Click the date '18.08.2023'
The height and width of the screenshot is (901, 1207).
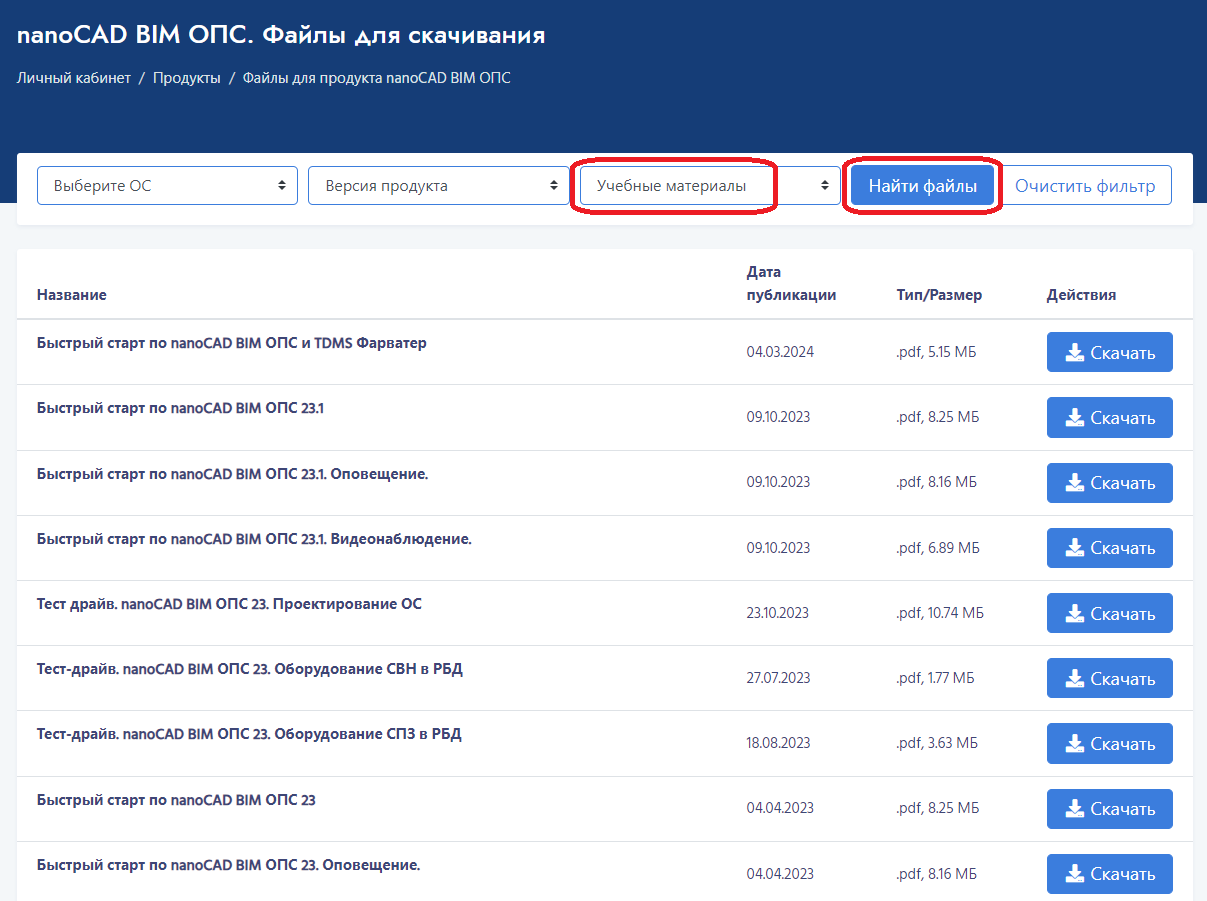coord(778,743)
